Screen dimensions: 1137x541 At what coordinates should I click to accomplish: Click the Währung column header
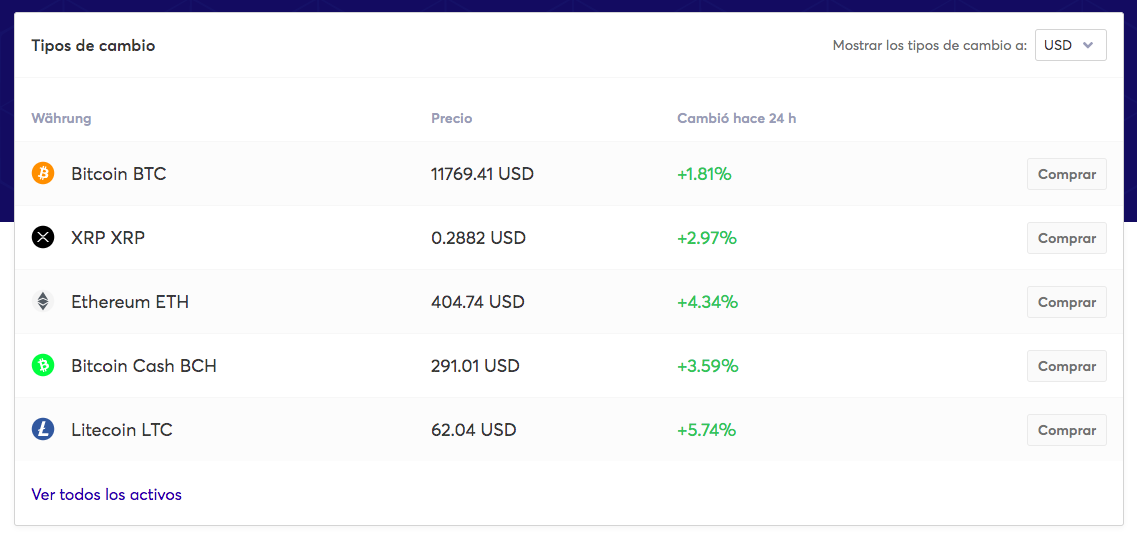(x=61, y=118)
